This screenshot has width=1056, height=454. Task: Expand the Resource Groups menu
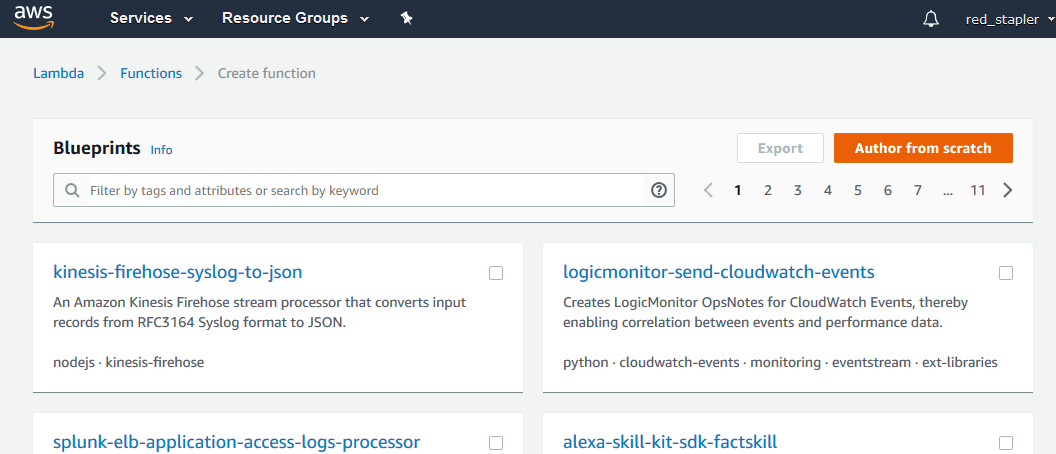296,18
